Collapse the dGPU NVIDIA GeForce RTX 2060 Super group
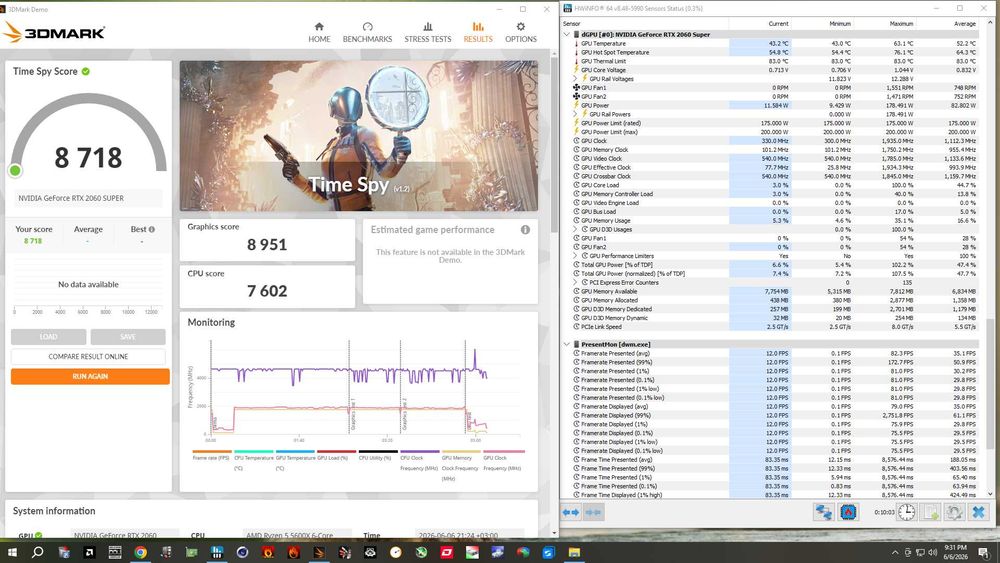Viewport: 1000px width, 563px height. click(567, 34)
